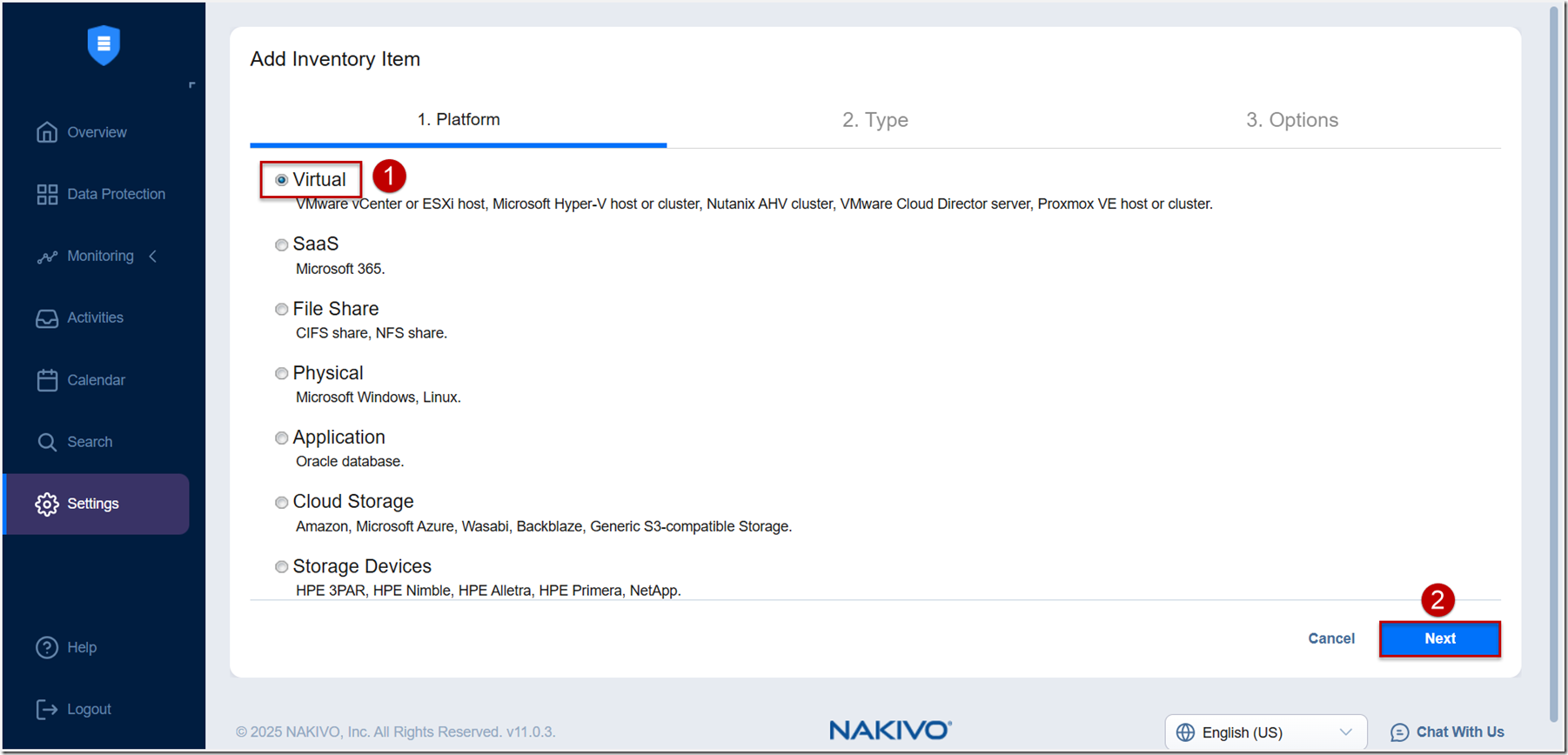Image resolution: width=1568 pixels, height=755 pixels.
Task: Select the Cloud Storage radio button
Action: pos(281,502)
